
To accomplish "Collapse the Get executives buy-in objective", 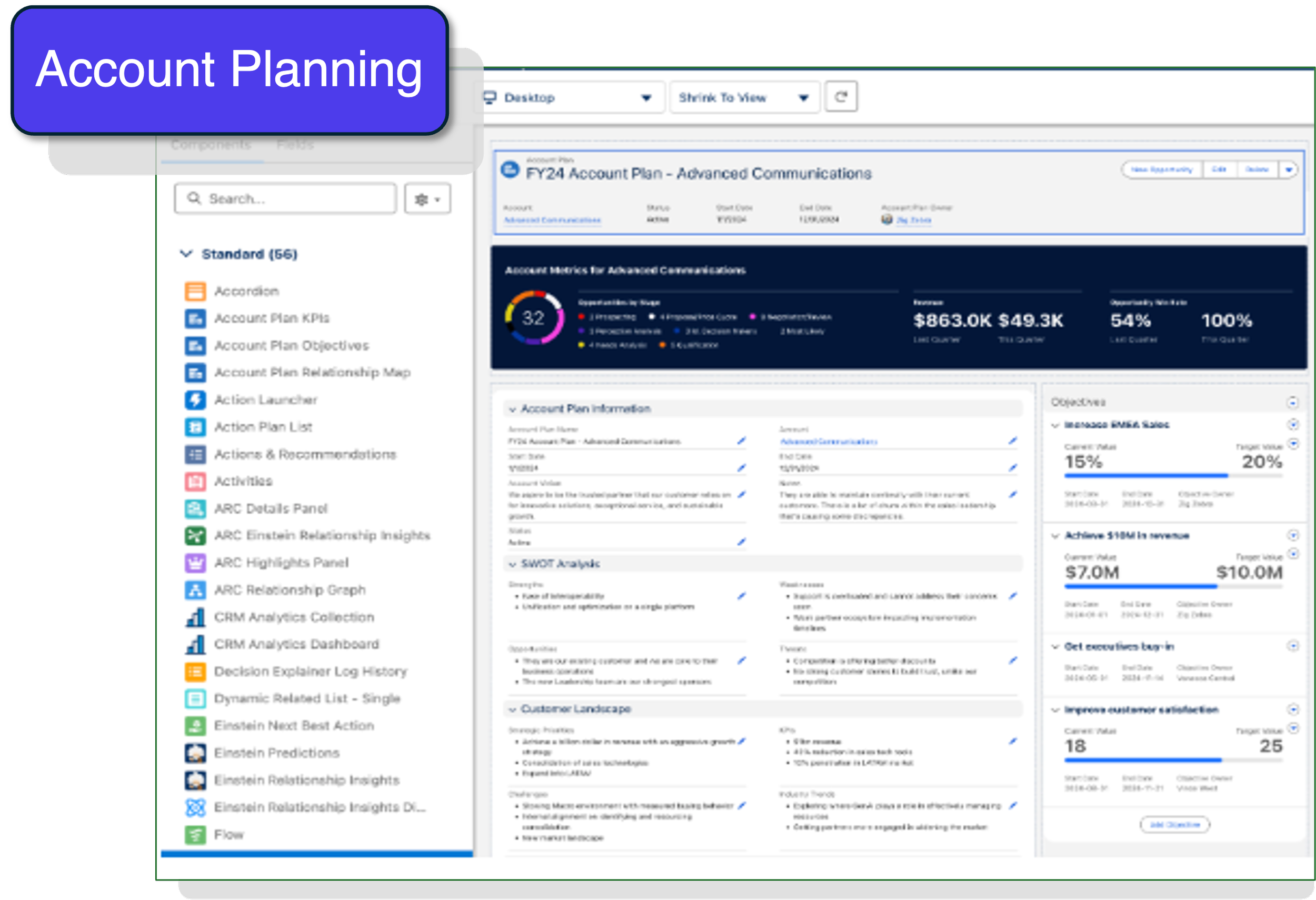I will 1055,647.
